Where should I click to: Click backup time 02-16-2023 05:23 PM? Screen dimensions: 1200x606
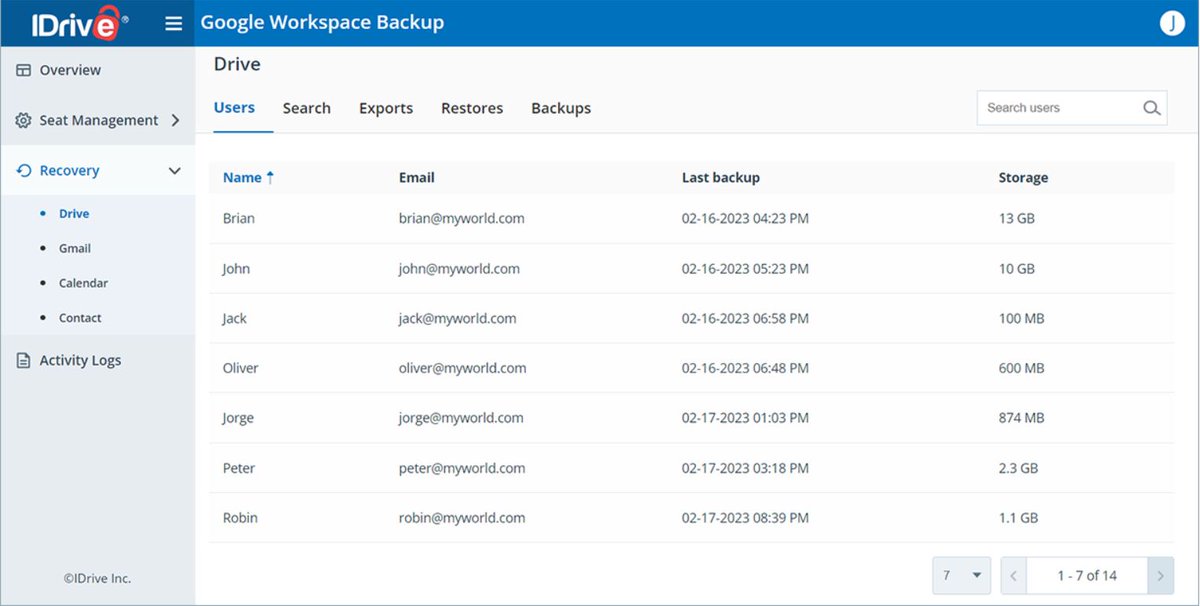coord(746,268)
